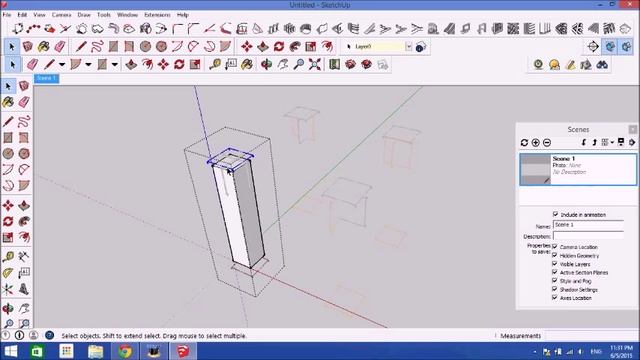Viewport: 640px width, 360px height.
Task: Select the Pan hand tool in the left toolbar
Action: pos(24,308)
